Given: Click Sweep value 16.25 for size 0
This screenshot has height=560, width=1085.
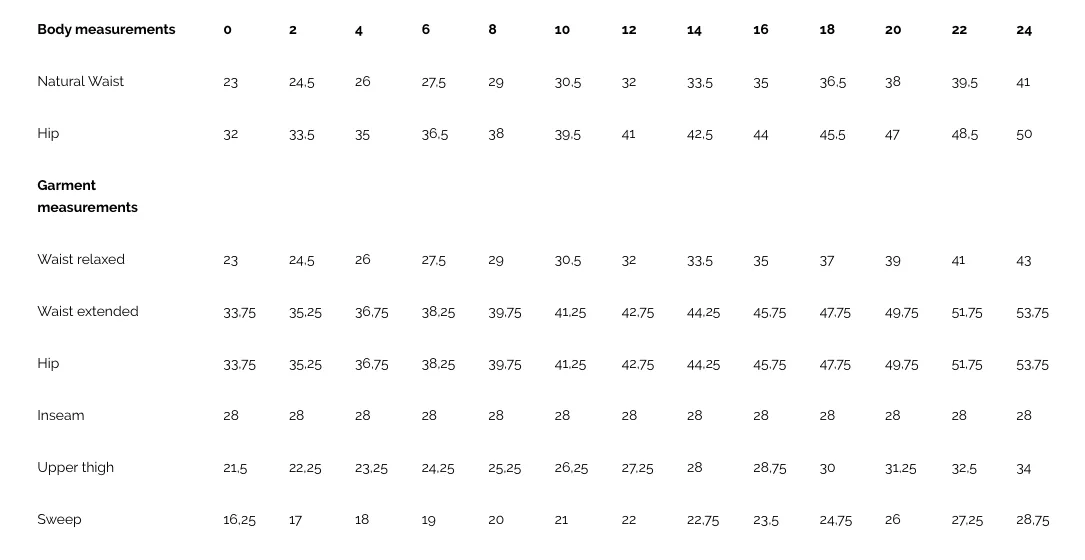Looking at the screenshot, I should (x=239, y=520).
